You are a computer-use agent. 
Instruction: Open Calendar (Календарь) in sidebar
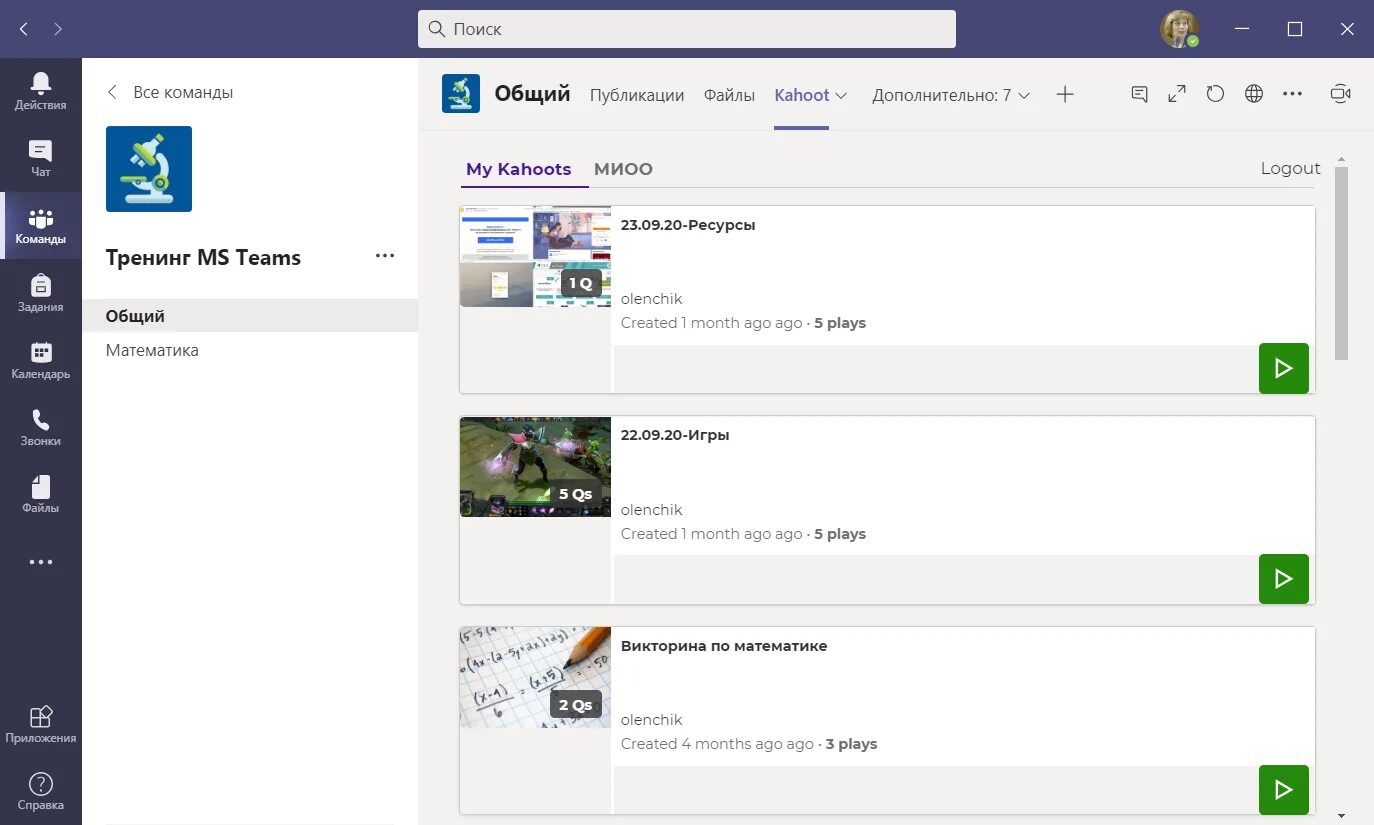tap(41, 360)
